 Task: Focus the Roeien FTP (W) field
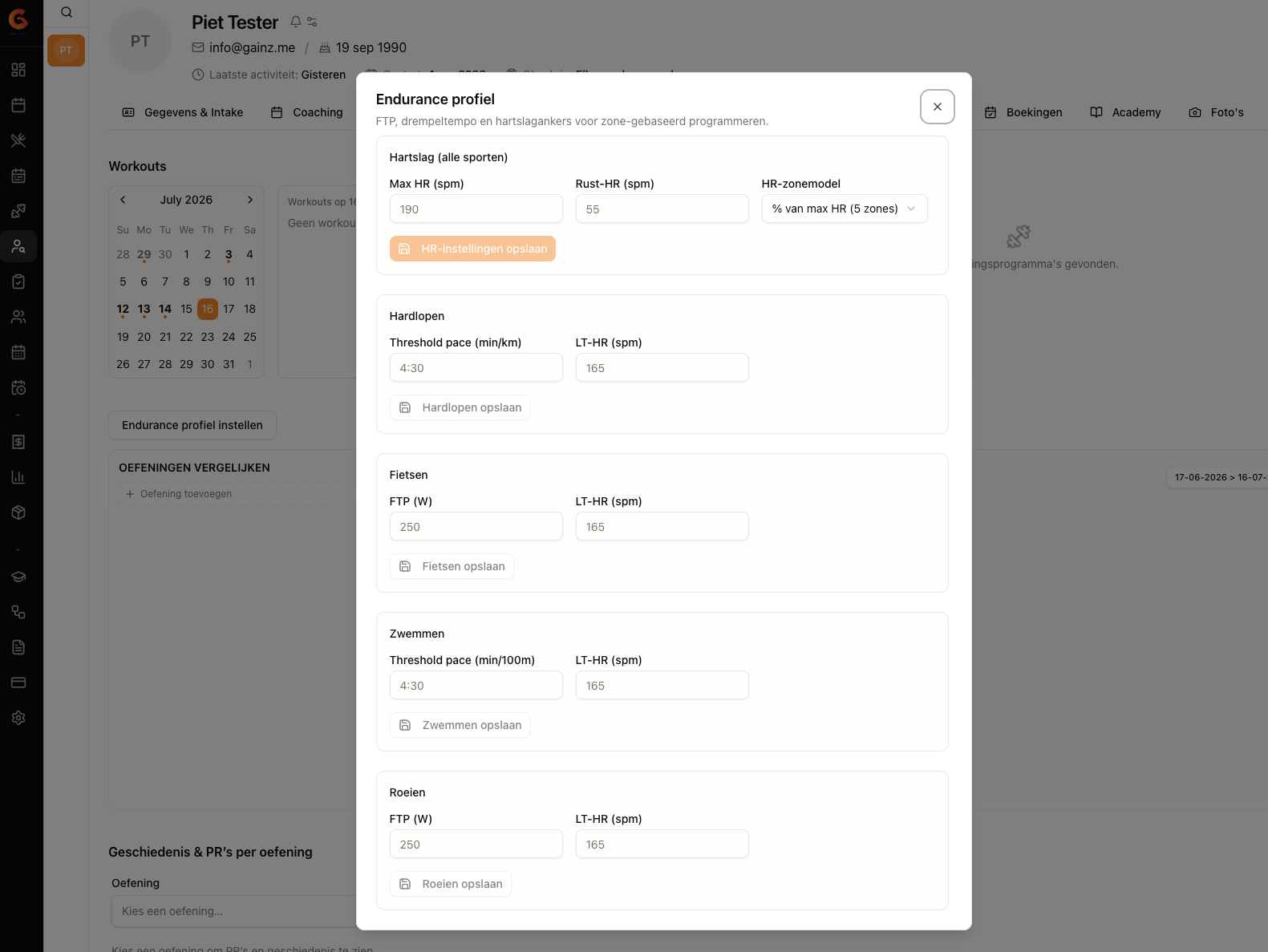click(476, 844)
